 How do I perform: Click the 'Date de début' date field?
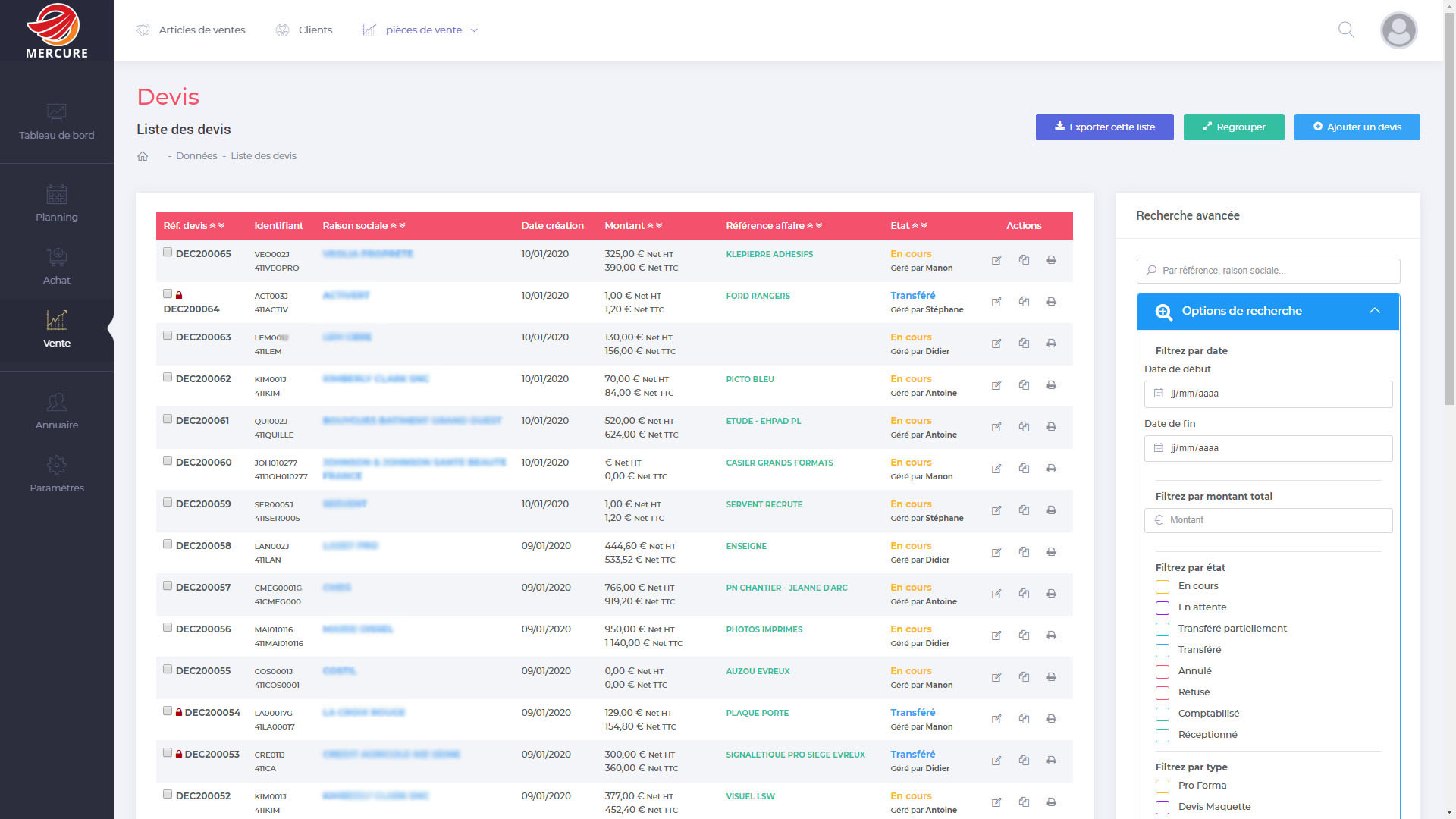pos(1268,394)
